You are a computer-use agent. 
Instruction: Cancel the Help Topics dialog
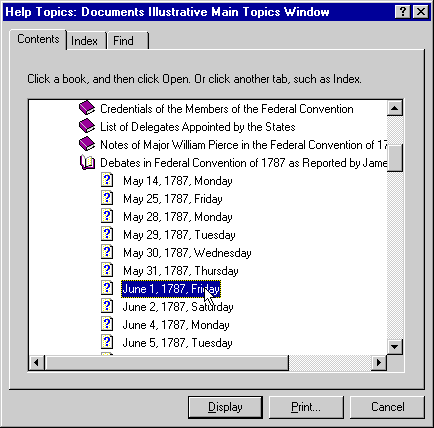(x=387, y=407)
